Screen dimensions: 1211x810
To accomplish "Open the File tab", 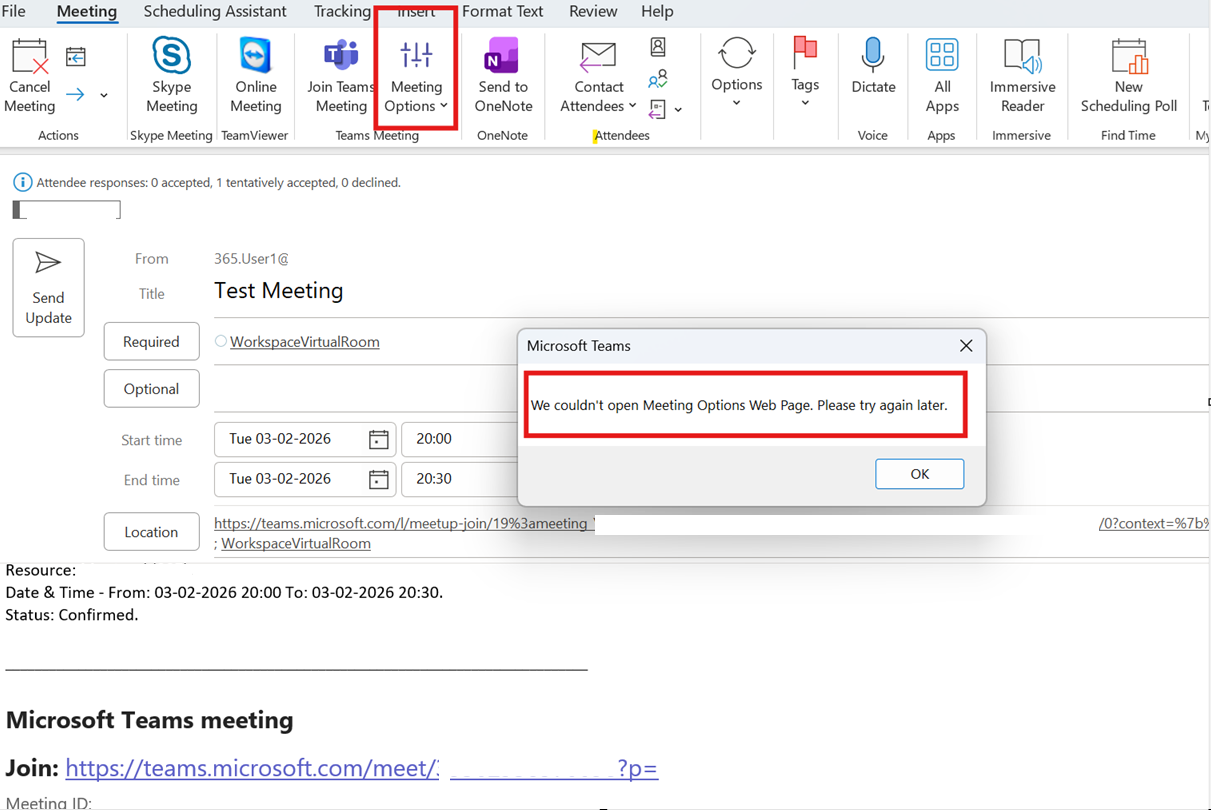I will [x=14, y=12].
